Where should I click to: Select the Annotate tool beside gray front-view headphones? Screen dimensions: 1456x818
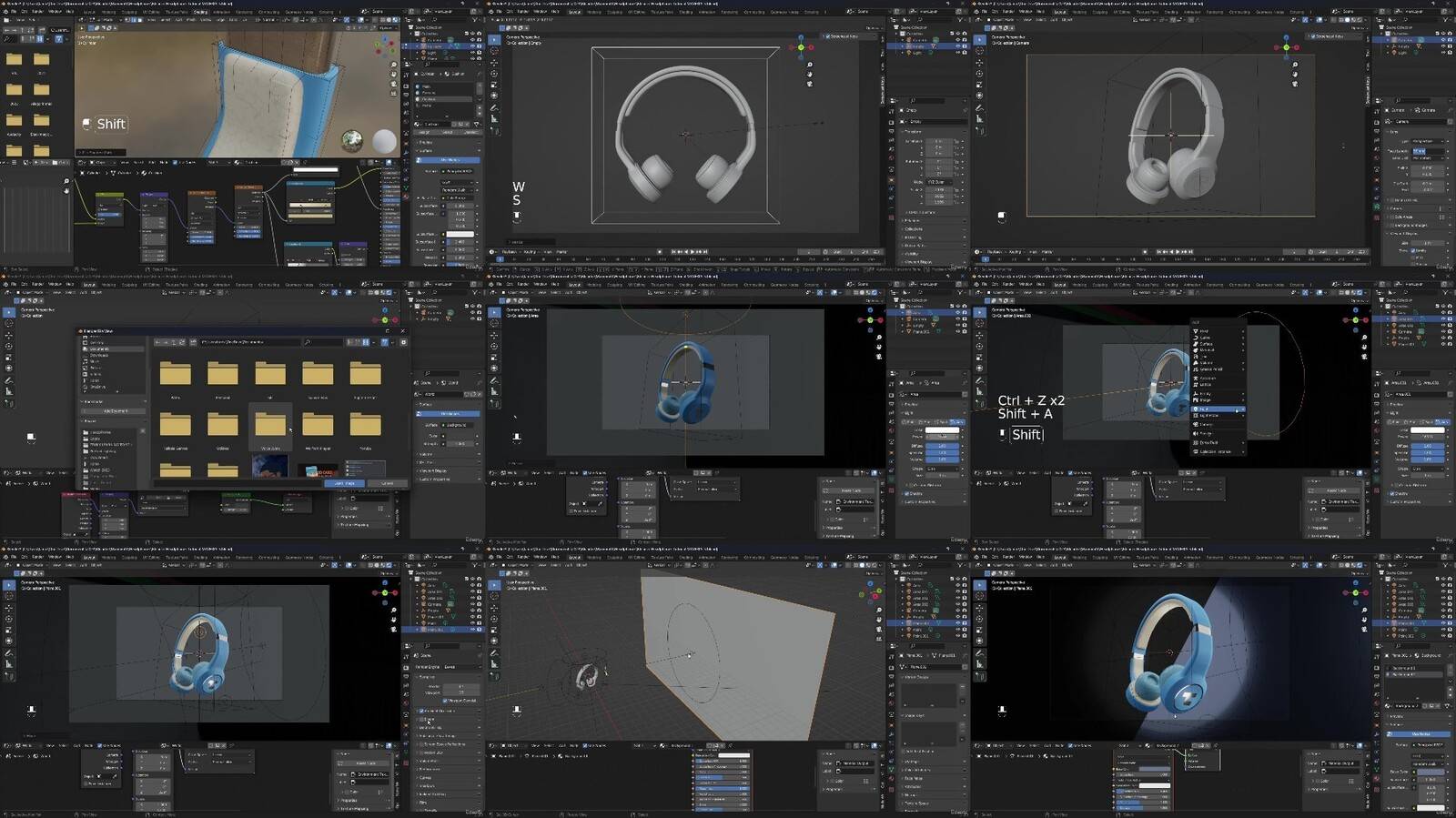click(494, 107)
